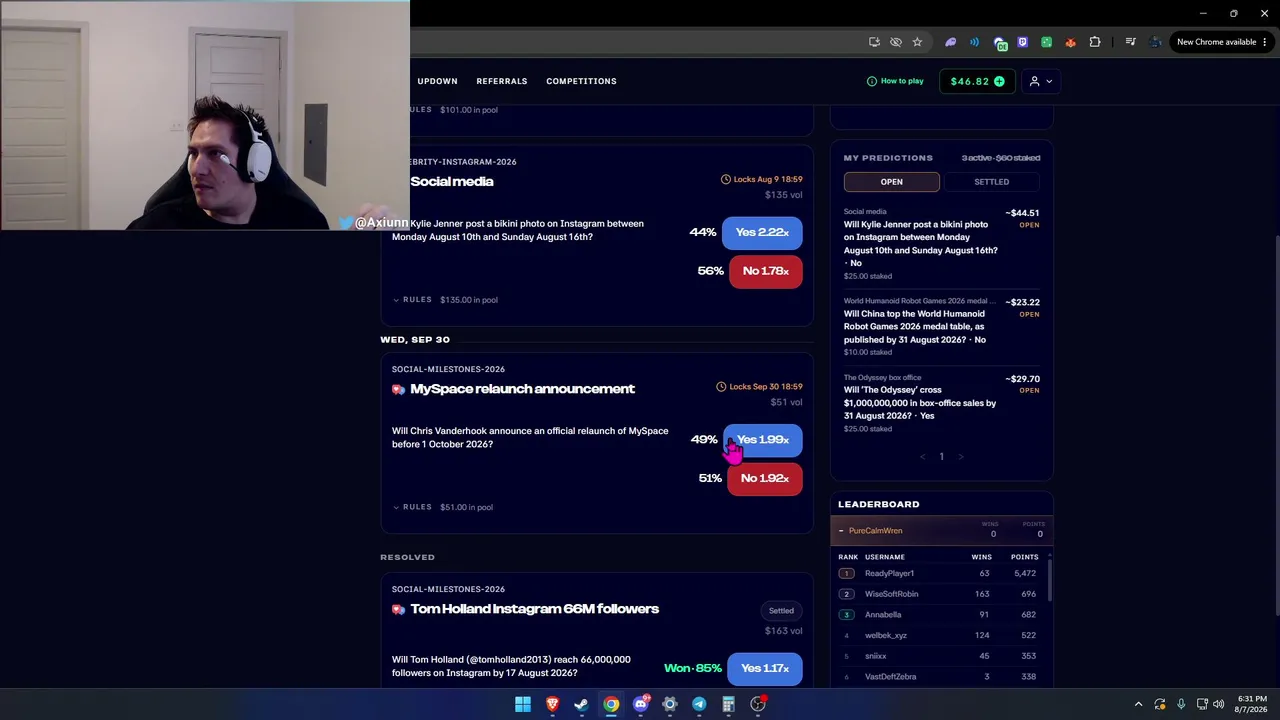Screen dimensions: 1280x720
Task: Open the user account dropdown
Action: click(1041, 81)
